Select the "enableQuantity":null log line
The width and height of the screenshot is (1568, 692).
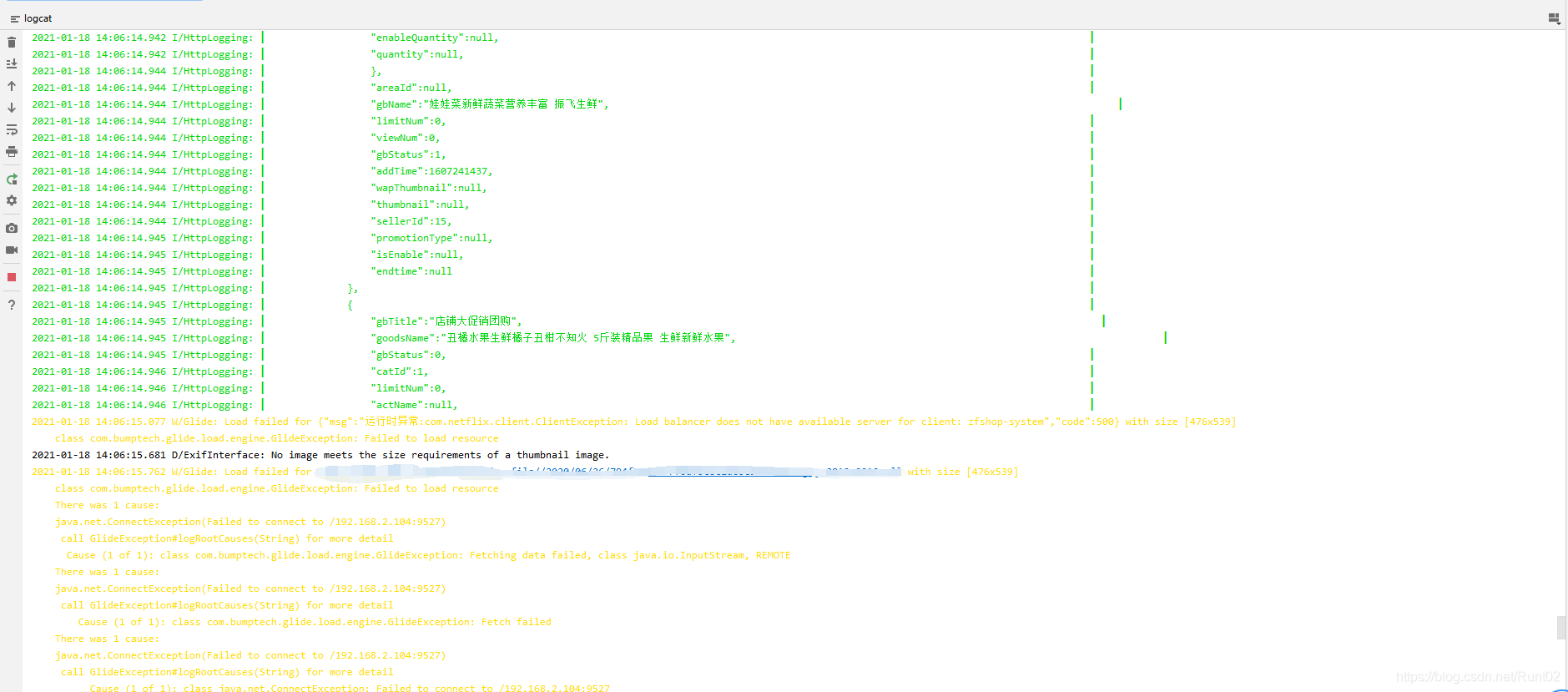[434, 38]
